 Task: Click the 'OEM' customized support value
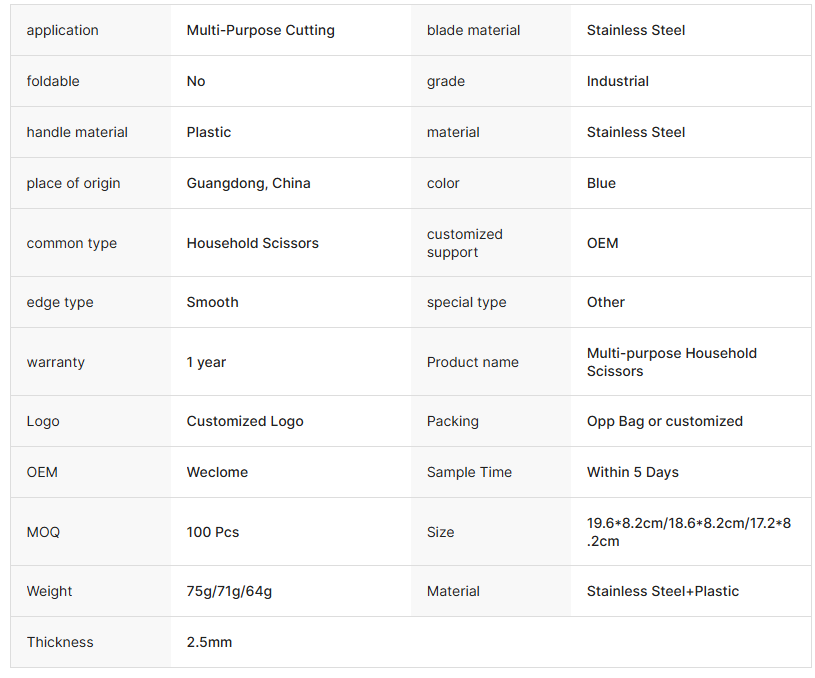(x=602, y=243)
